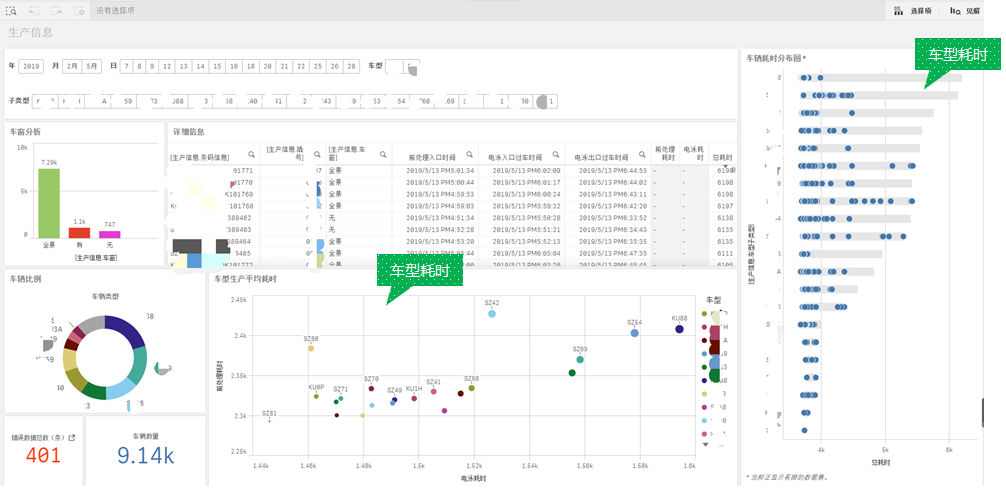The height and width of the screenshot is (504, 1006).
Task: Open the smart search tool in the selection bar
Action: (12, 11)
